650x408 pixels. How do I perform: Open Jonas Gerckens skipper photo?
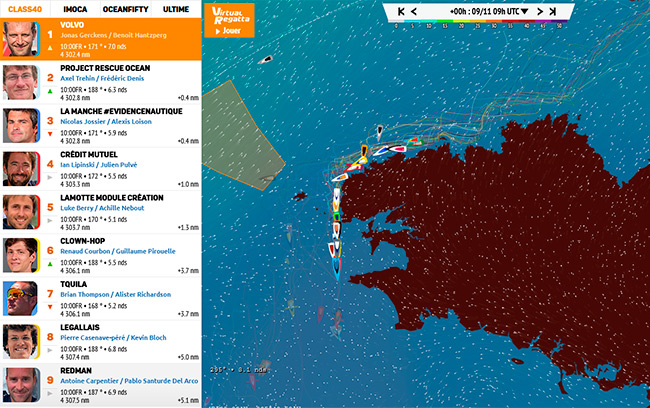tap(21, 39)
